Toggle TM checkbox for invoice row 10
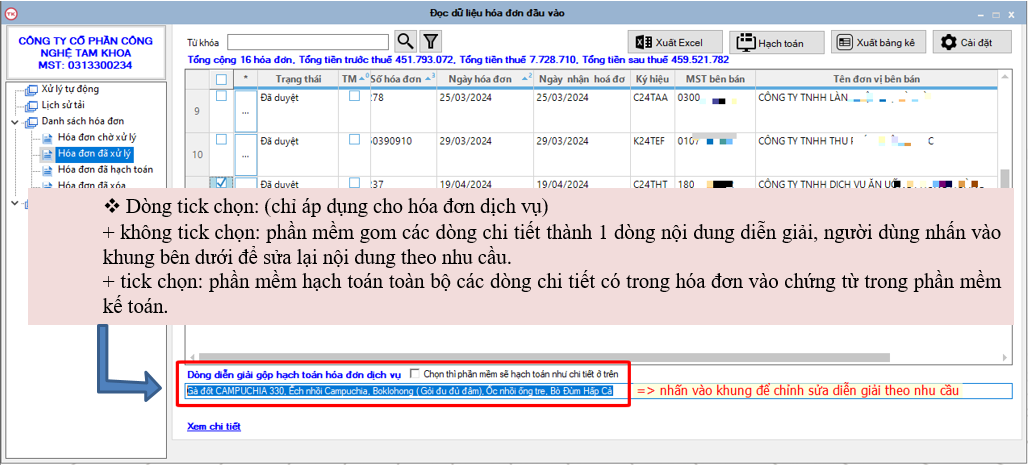Viewport: 1028px width, 465px height. point(355,140)
